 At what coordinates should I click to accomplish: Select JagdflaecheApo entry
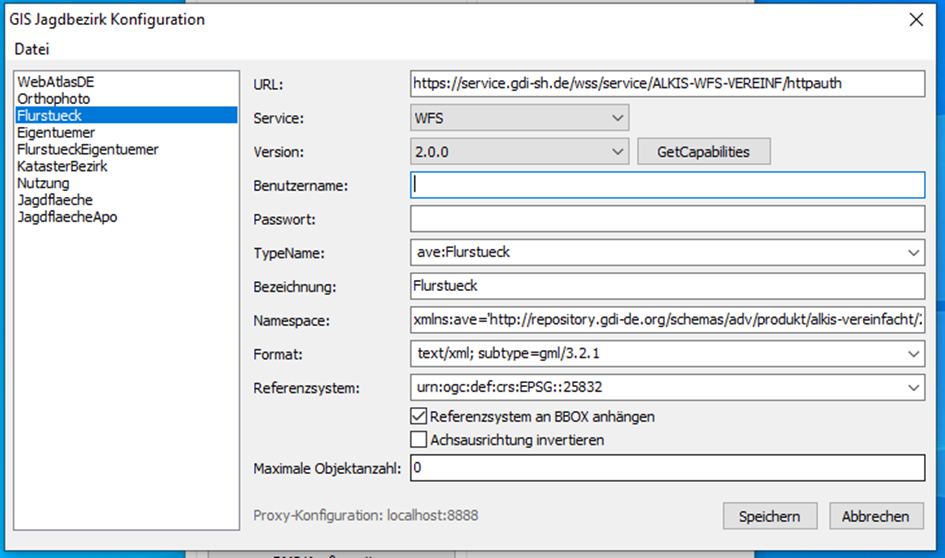pyautogui.click(x=67, y=216)
